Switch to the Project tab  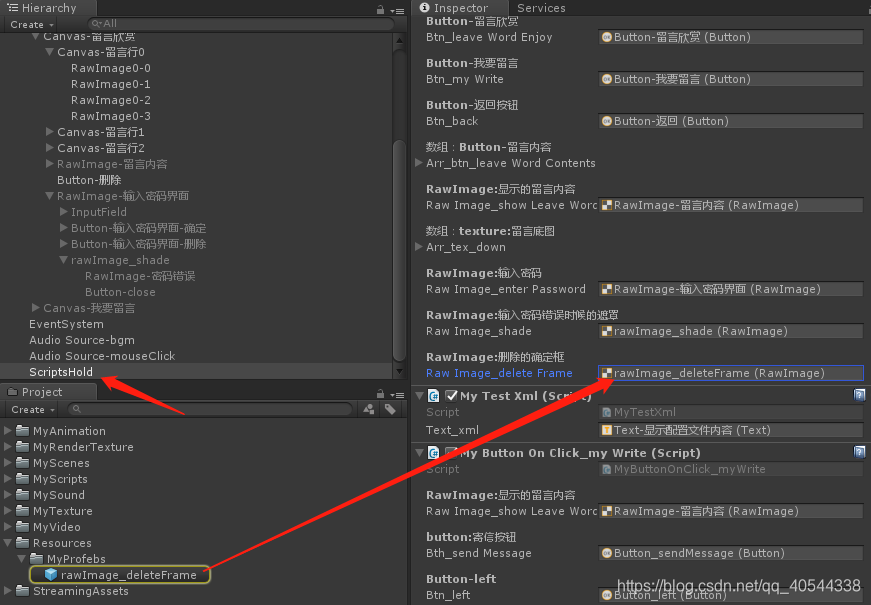[x=48, y=392]
